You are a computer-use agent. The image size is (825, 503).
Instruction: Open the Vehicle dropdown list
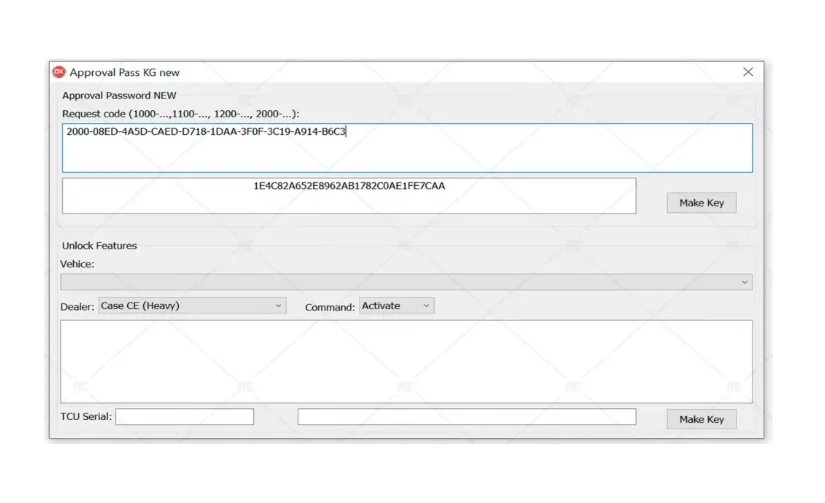point(406,282)
